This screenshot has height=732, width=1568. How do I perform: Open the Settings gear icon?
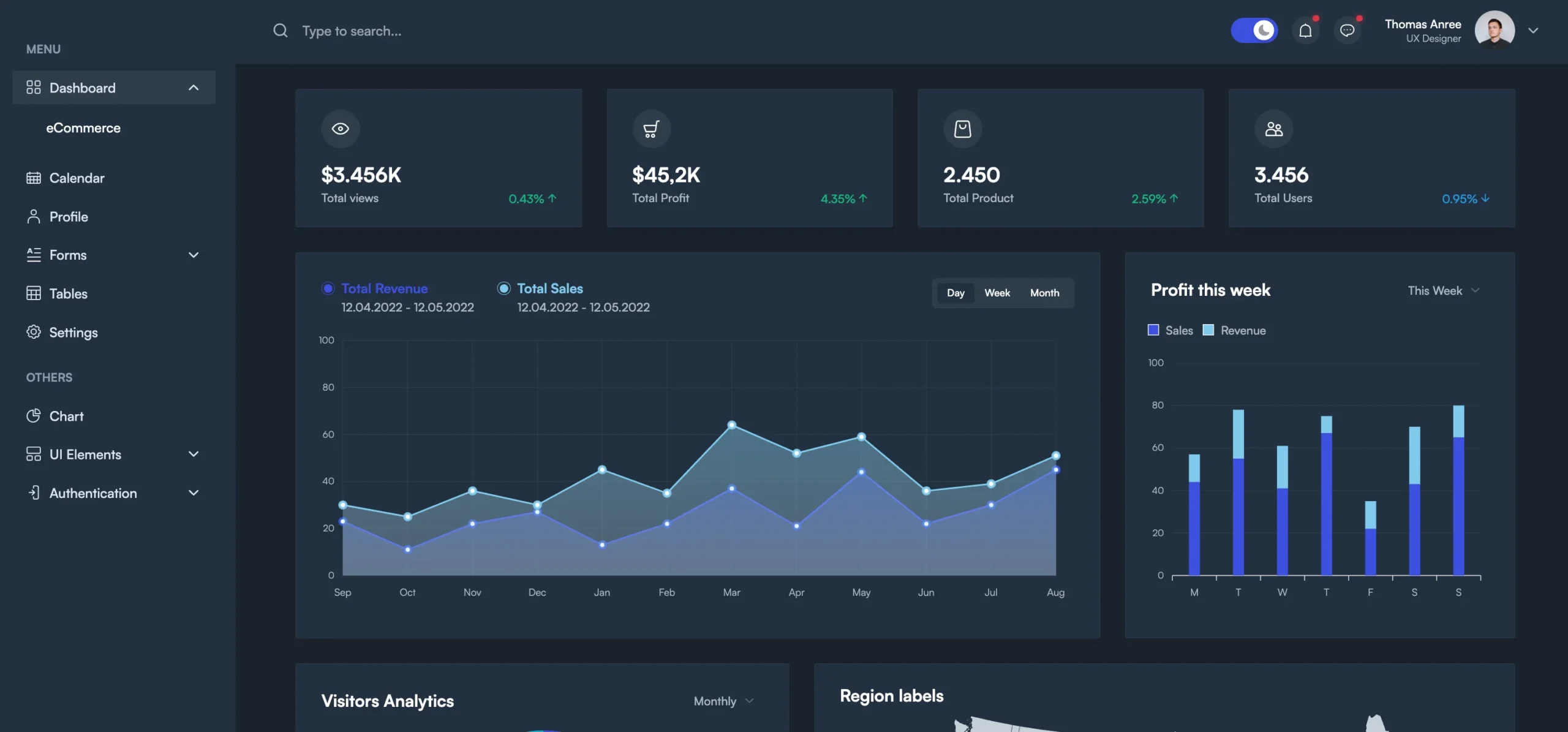(x=34, y=332)
